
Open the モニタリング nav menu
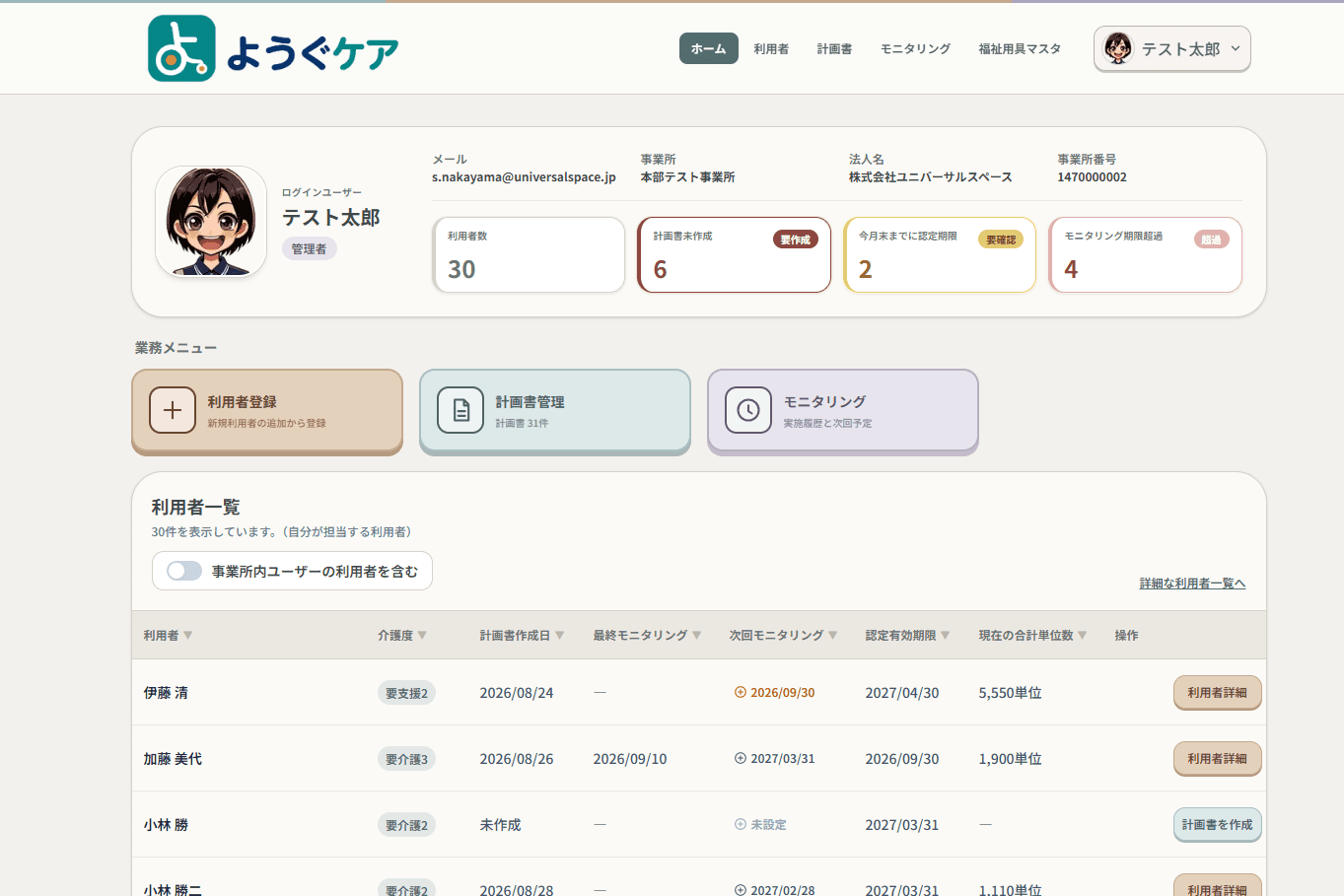point(915,48)
